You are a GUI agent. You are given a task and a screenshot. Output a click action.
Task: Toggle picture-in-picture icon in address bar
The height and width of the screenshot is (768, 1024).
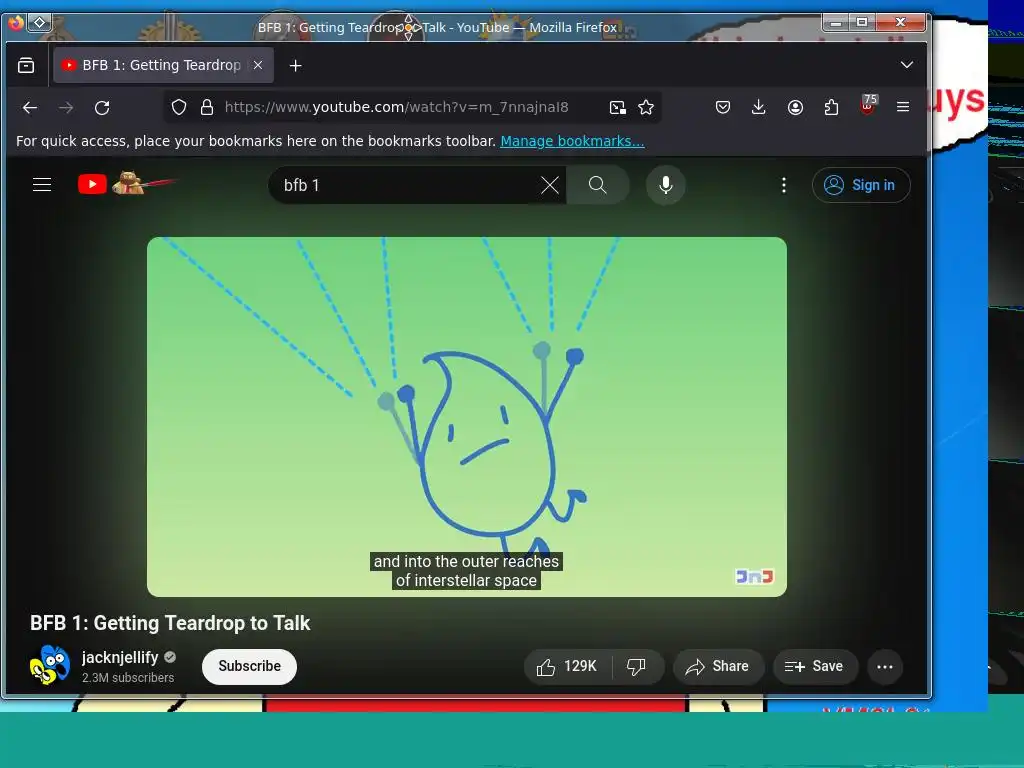click(x=617, y=107)
